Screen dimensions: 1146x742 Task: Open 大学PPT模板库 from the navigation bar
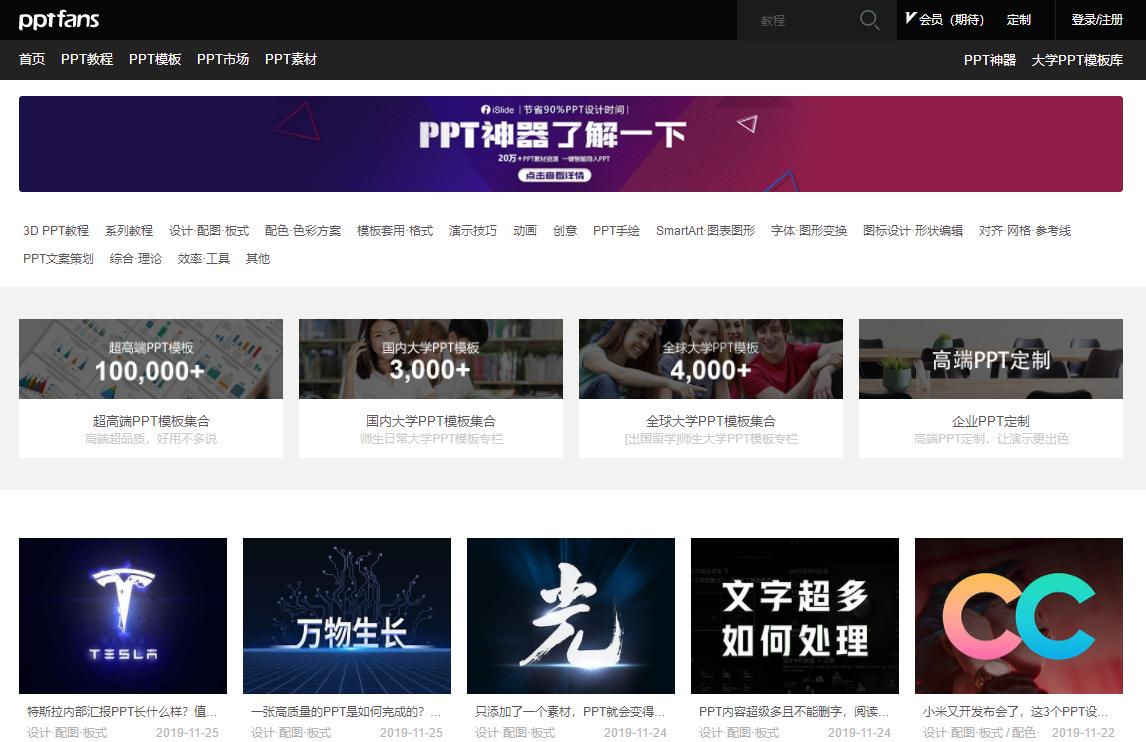(x=1075, y=60)
